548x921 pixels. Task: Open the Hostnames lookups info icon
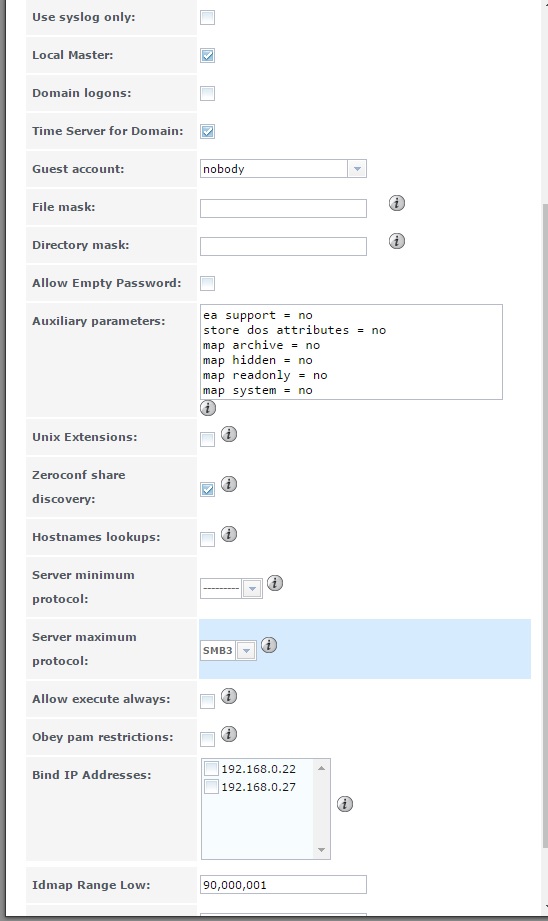[x=228, y=534]
